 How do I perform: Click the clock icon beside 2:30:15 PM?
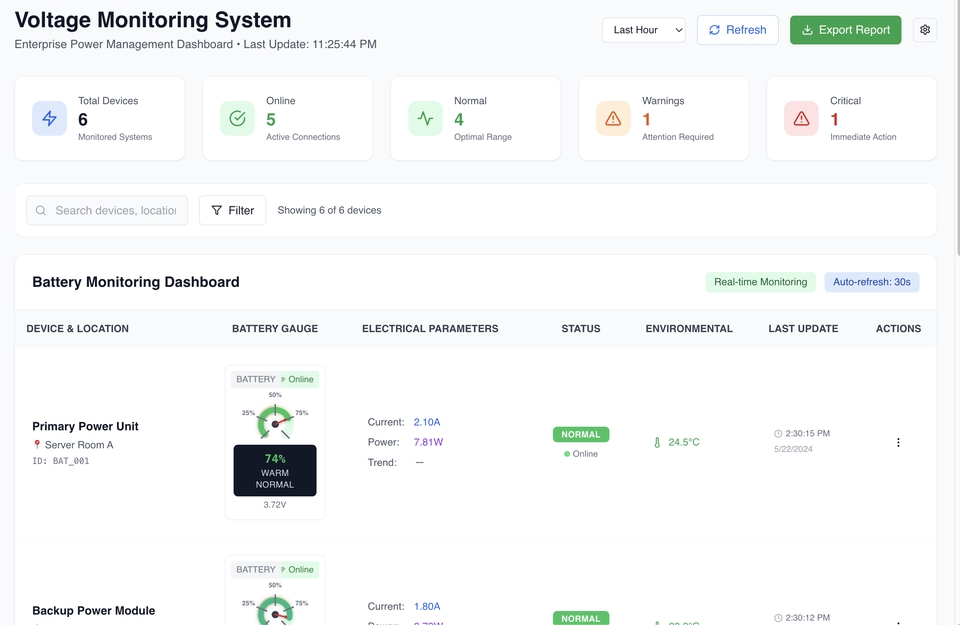(778, 433)
